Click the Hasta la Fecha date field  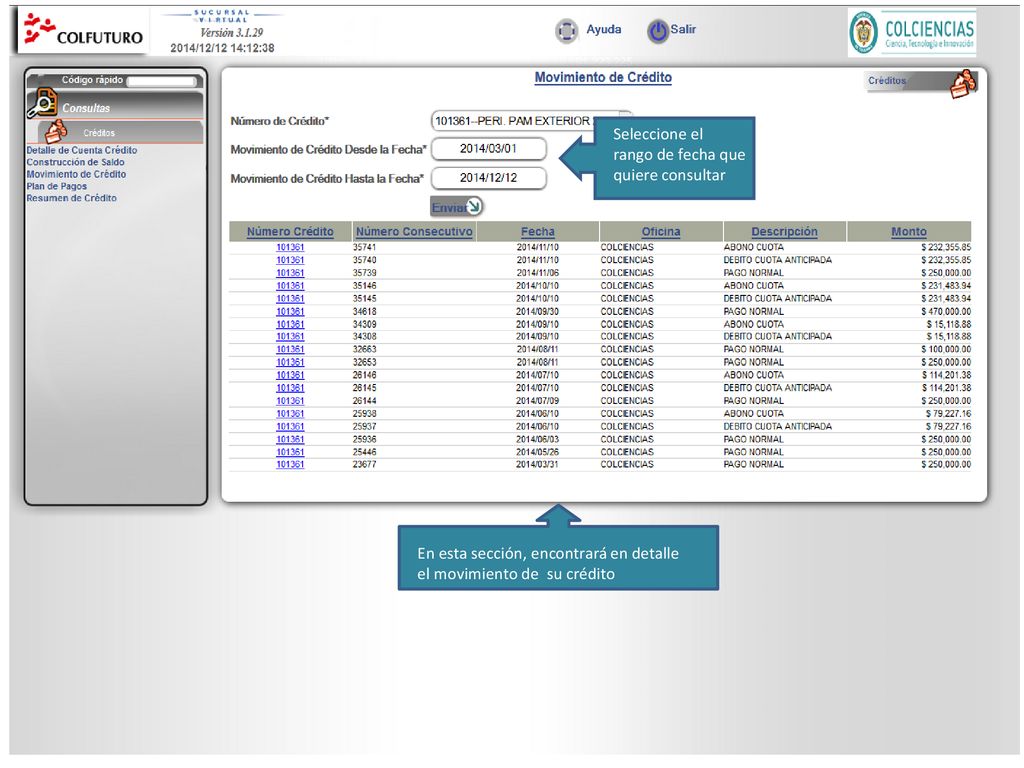tap(488, 178)
